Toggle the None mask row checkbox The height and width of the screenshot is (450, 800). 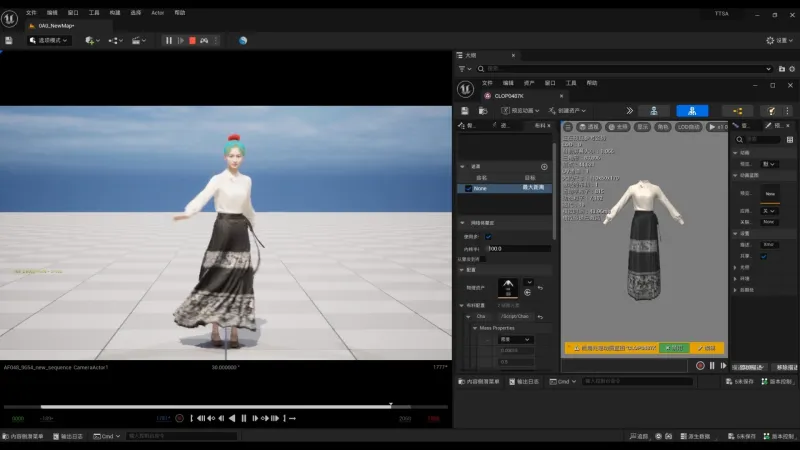[468, 188]
